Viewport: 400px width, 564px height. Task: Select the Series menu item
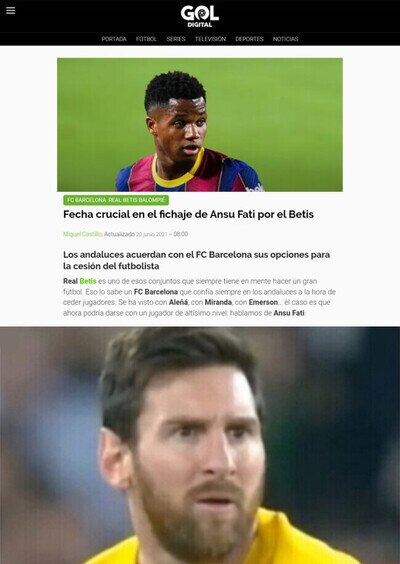pos(176,39)
